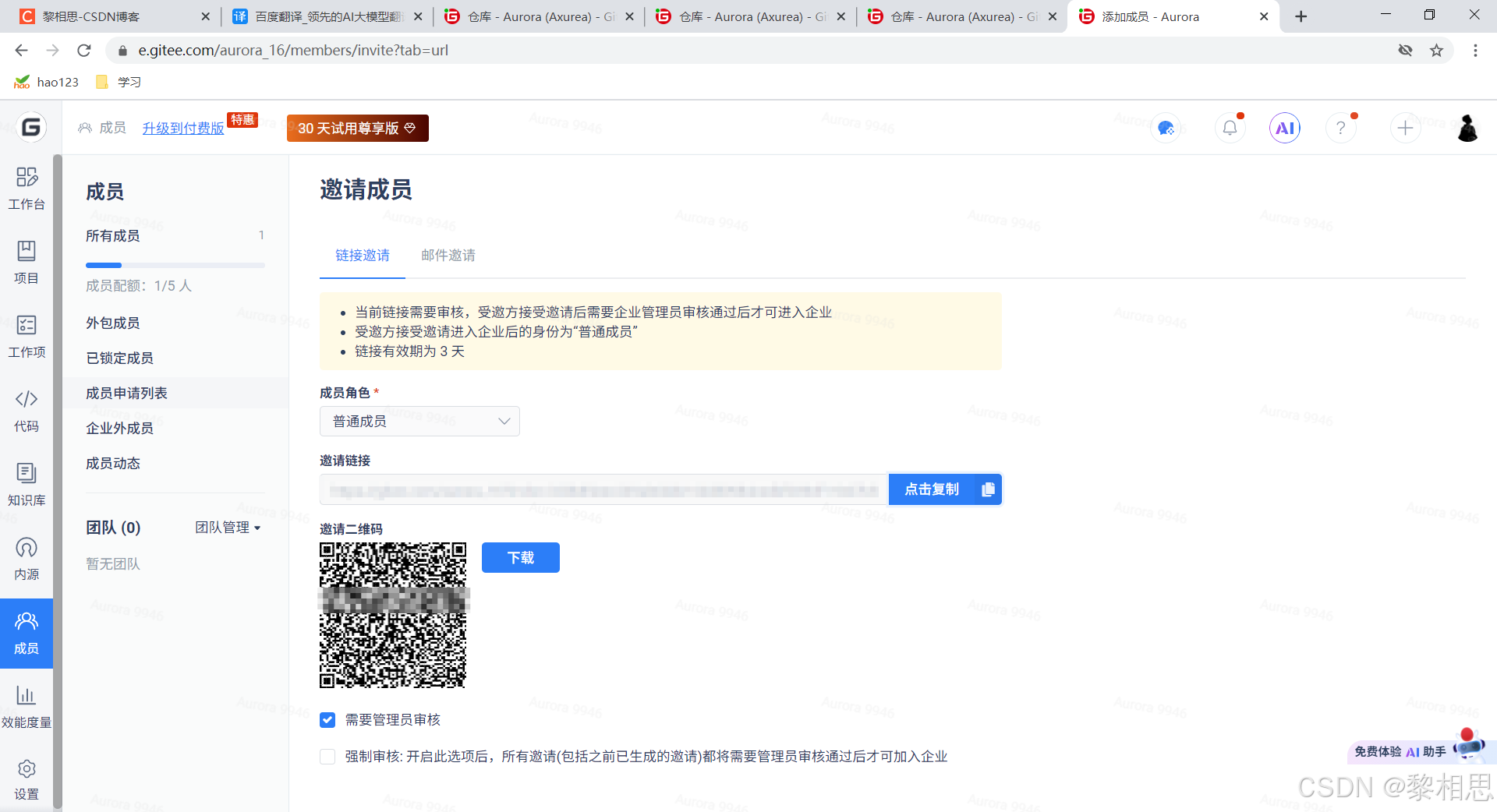Viewport: 1497px width, 812px height.
Task: Click the 下载 QR download button
Action: 521,558
